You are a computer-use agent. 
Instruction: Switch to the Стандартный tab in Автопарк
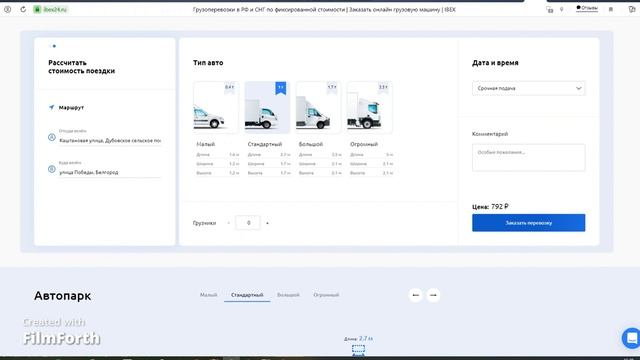tap(247, 295)
